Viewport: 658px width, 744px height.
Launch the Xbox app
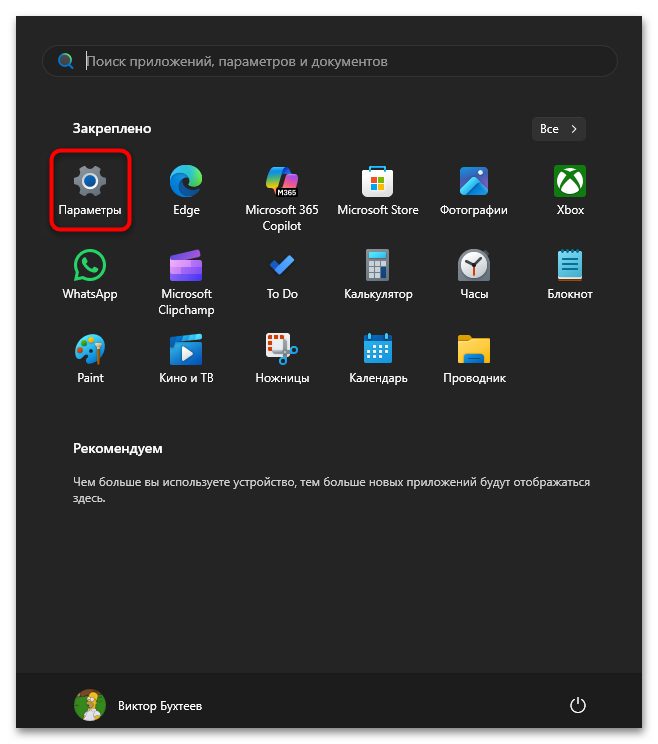click(570, 190)
